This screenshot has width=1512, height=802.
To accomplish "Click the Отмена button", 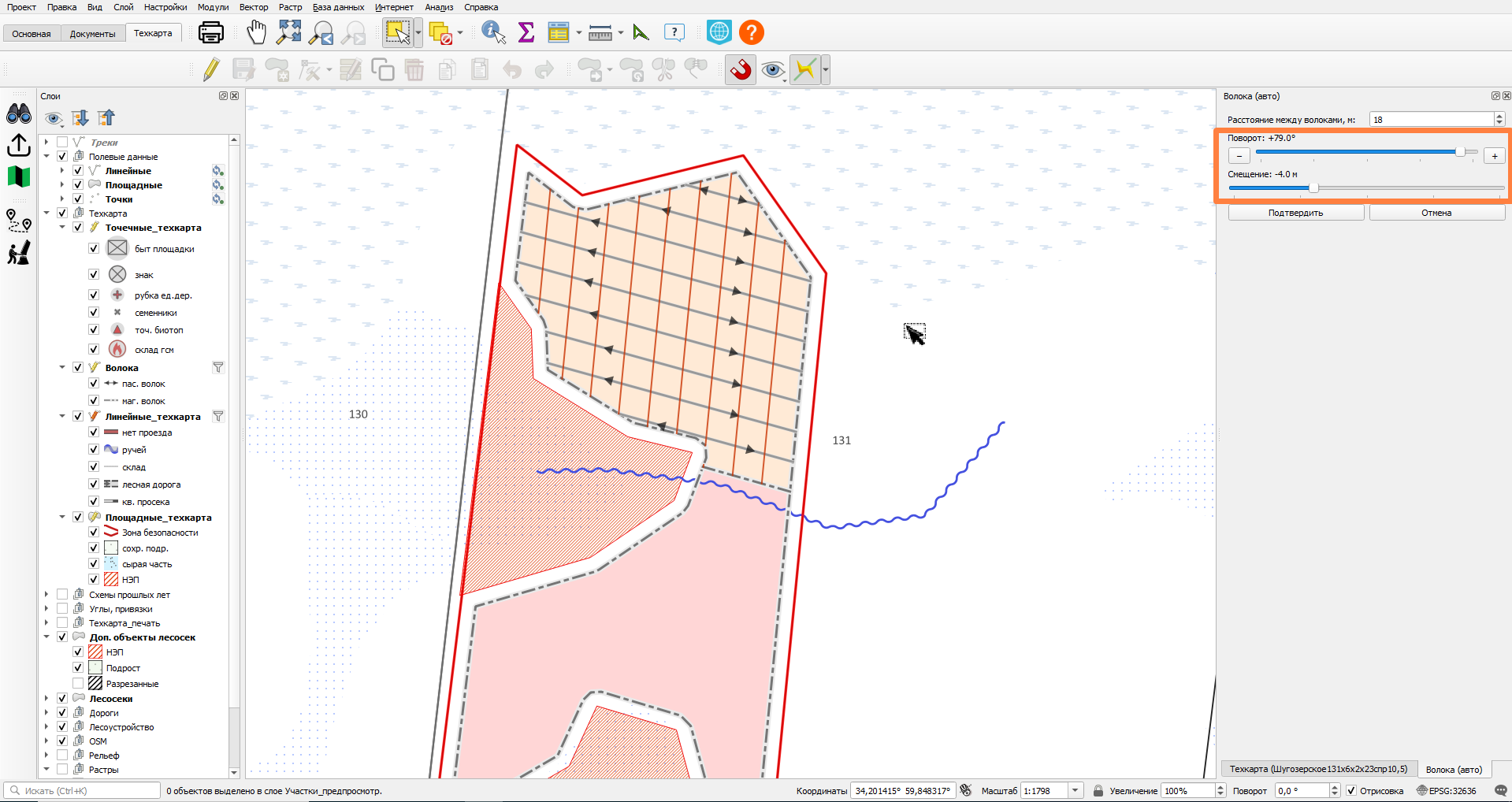I will (1436, 213).
